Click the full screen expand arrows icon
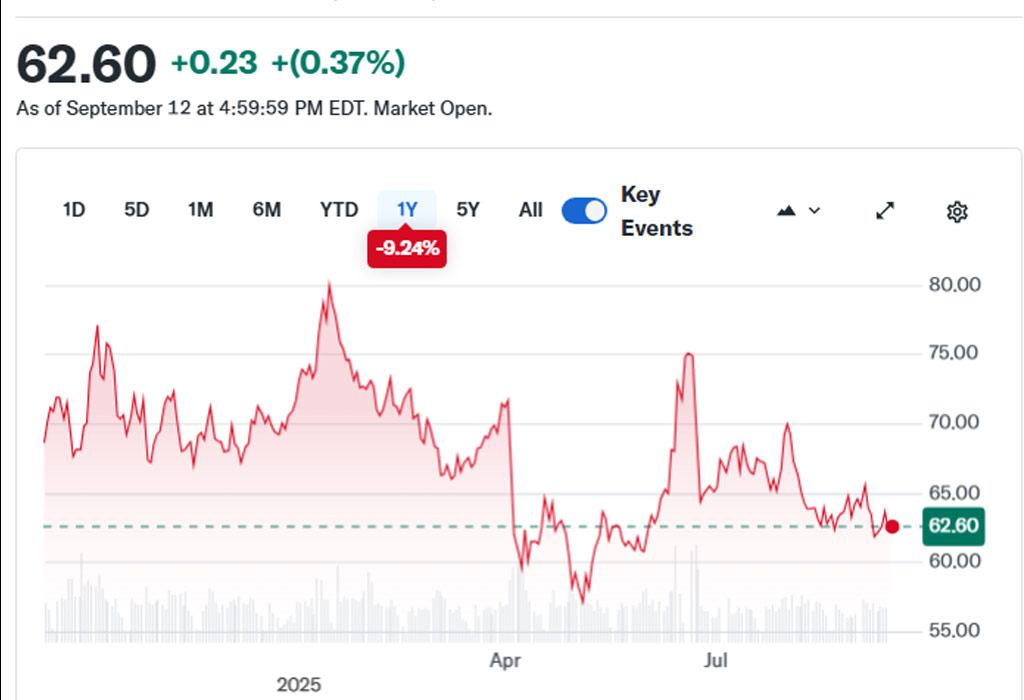 tap(885, 211)
